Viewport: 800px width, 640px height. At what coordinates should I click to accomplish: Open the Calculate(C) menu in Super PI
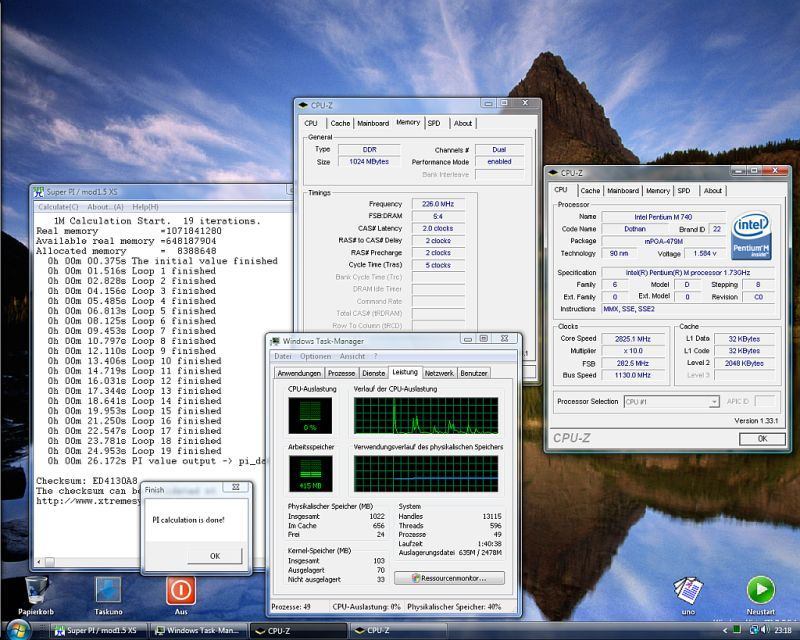[58, 207]
